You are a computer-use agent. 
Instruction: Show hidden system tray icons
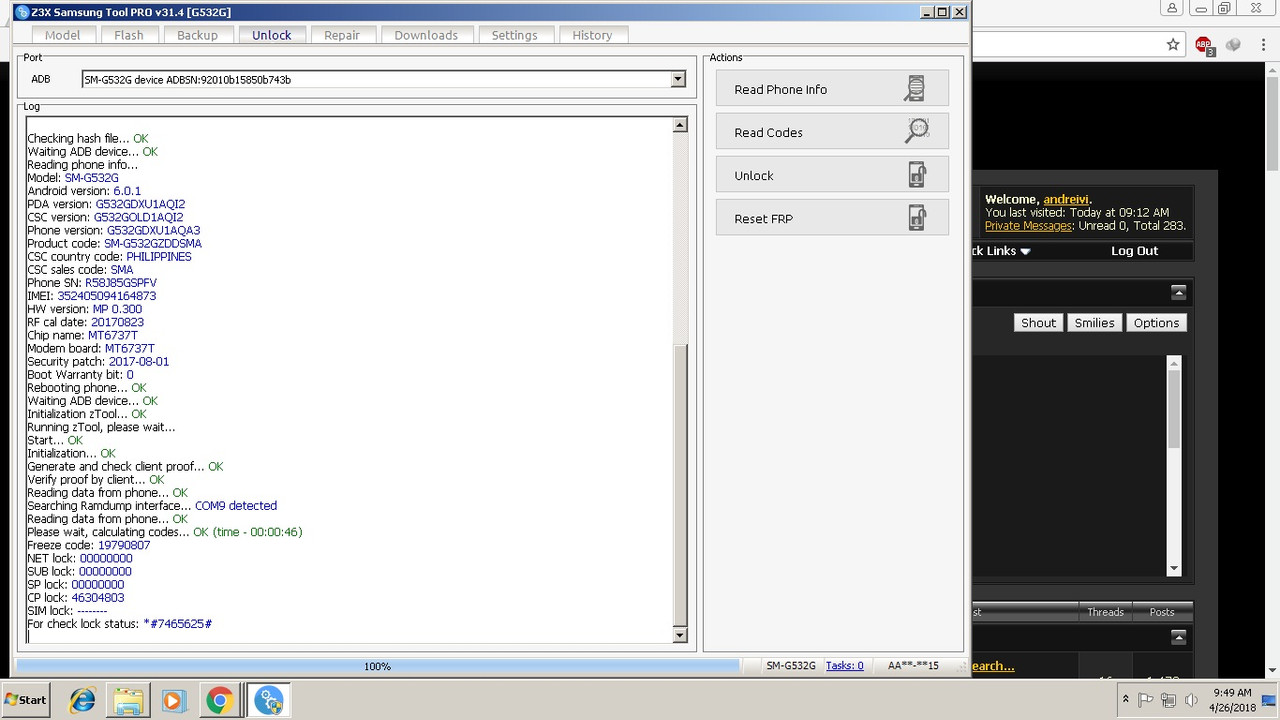(x=1126, y=700)
